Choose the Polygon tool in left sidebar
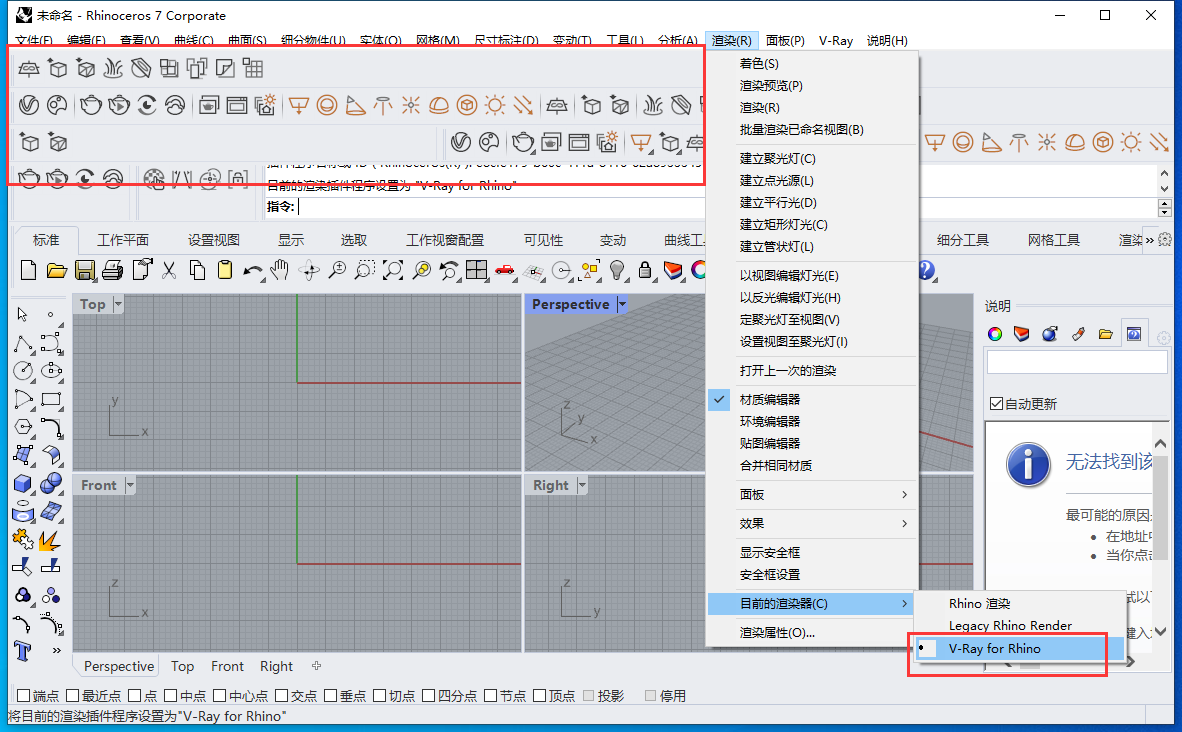 tap(23, 427)
